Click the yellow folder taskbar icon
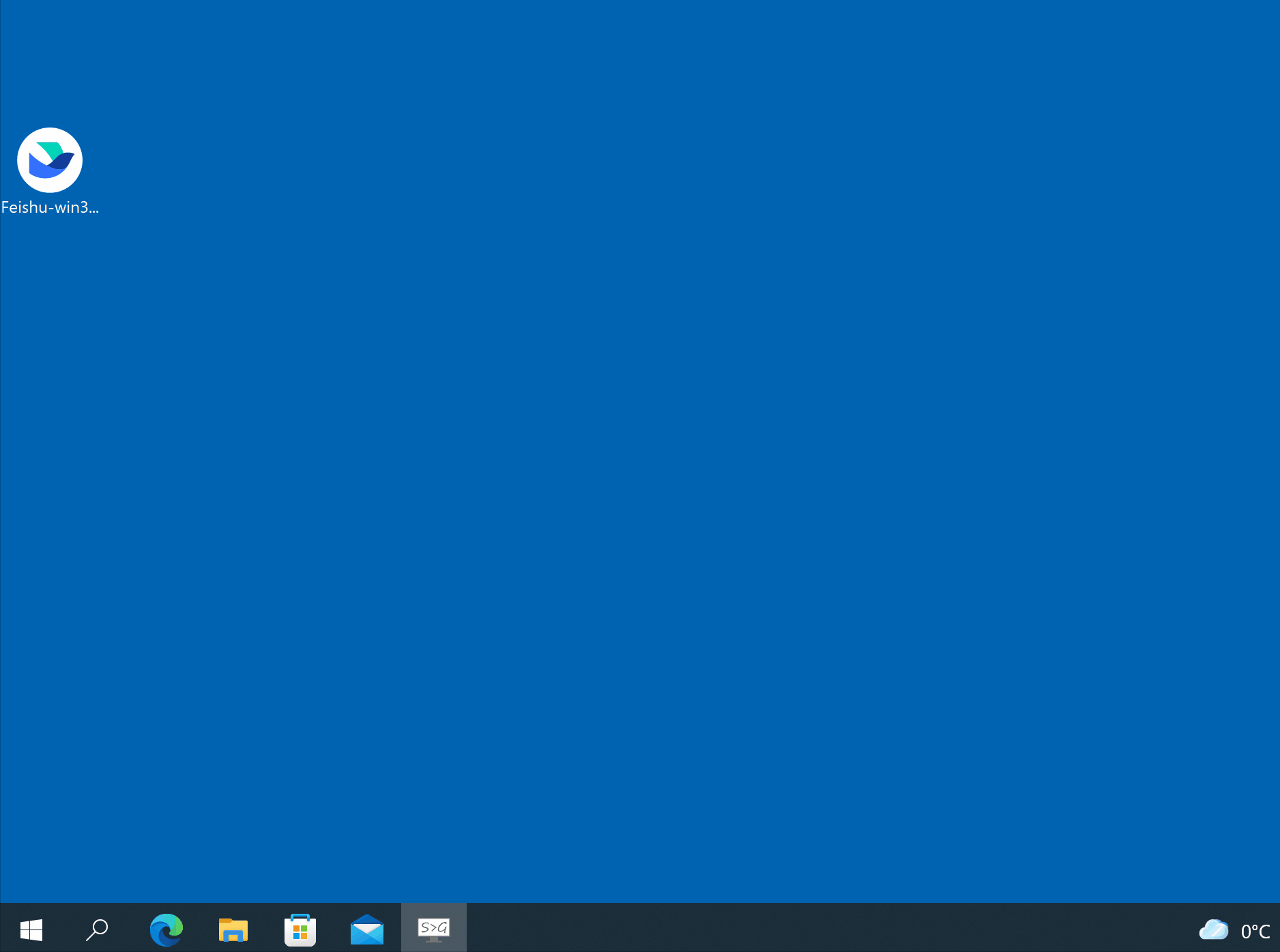The height and width of the screenshot is (952, 1280). 233,929
